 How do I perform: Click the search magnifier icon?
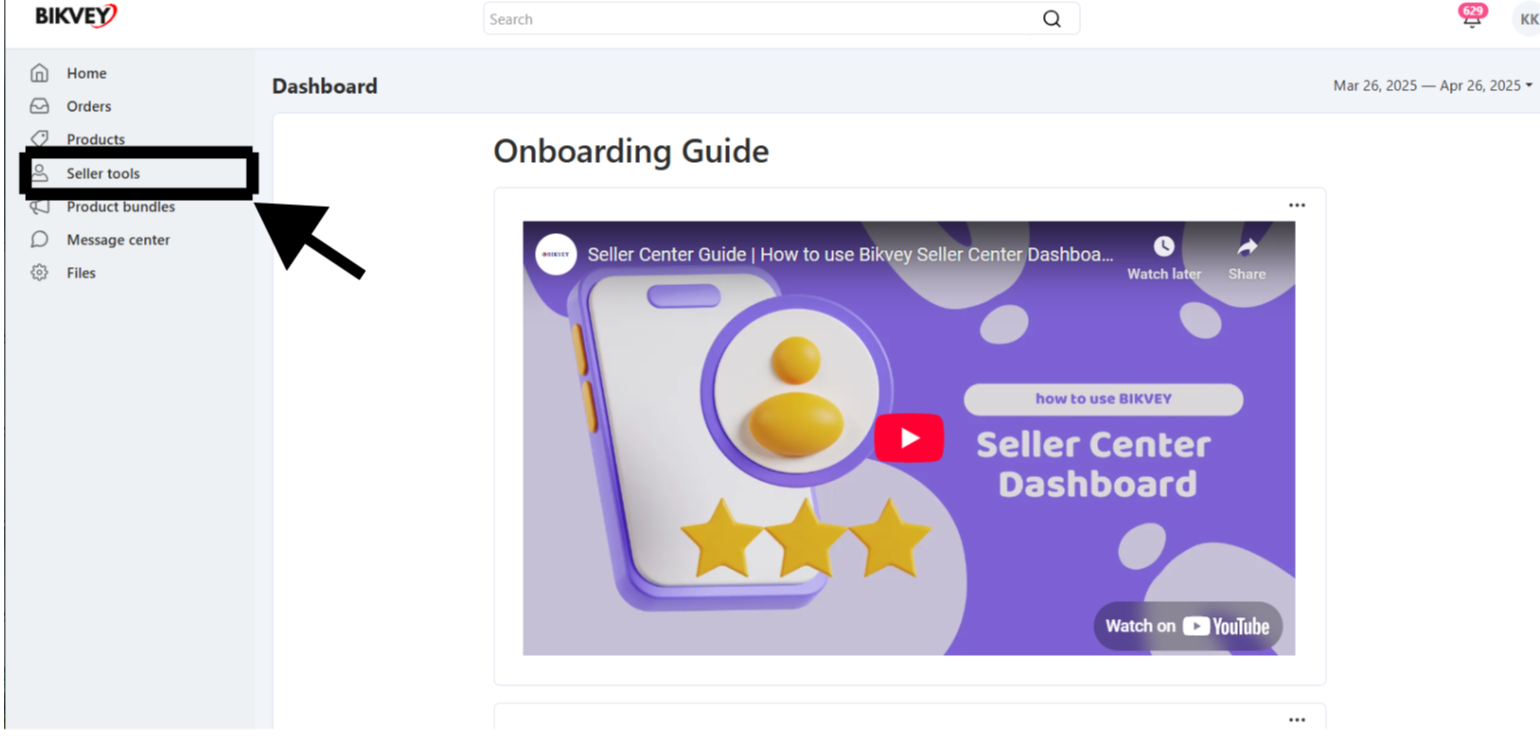pyautogui.click(x=1052, y=19)
